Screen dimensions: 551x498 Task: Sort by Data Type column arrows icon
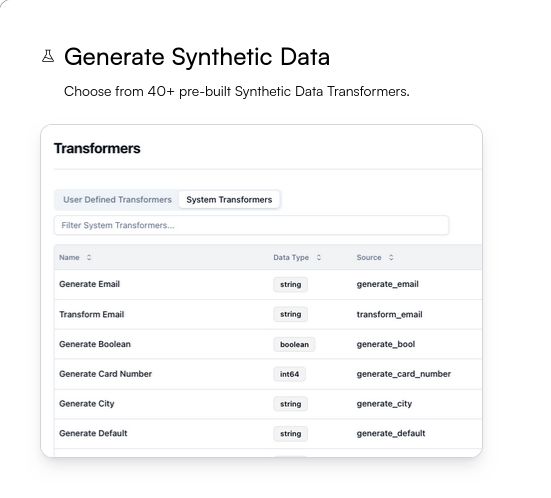click(x=318, y=258)
